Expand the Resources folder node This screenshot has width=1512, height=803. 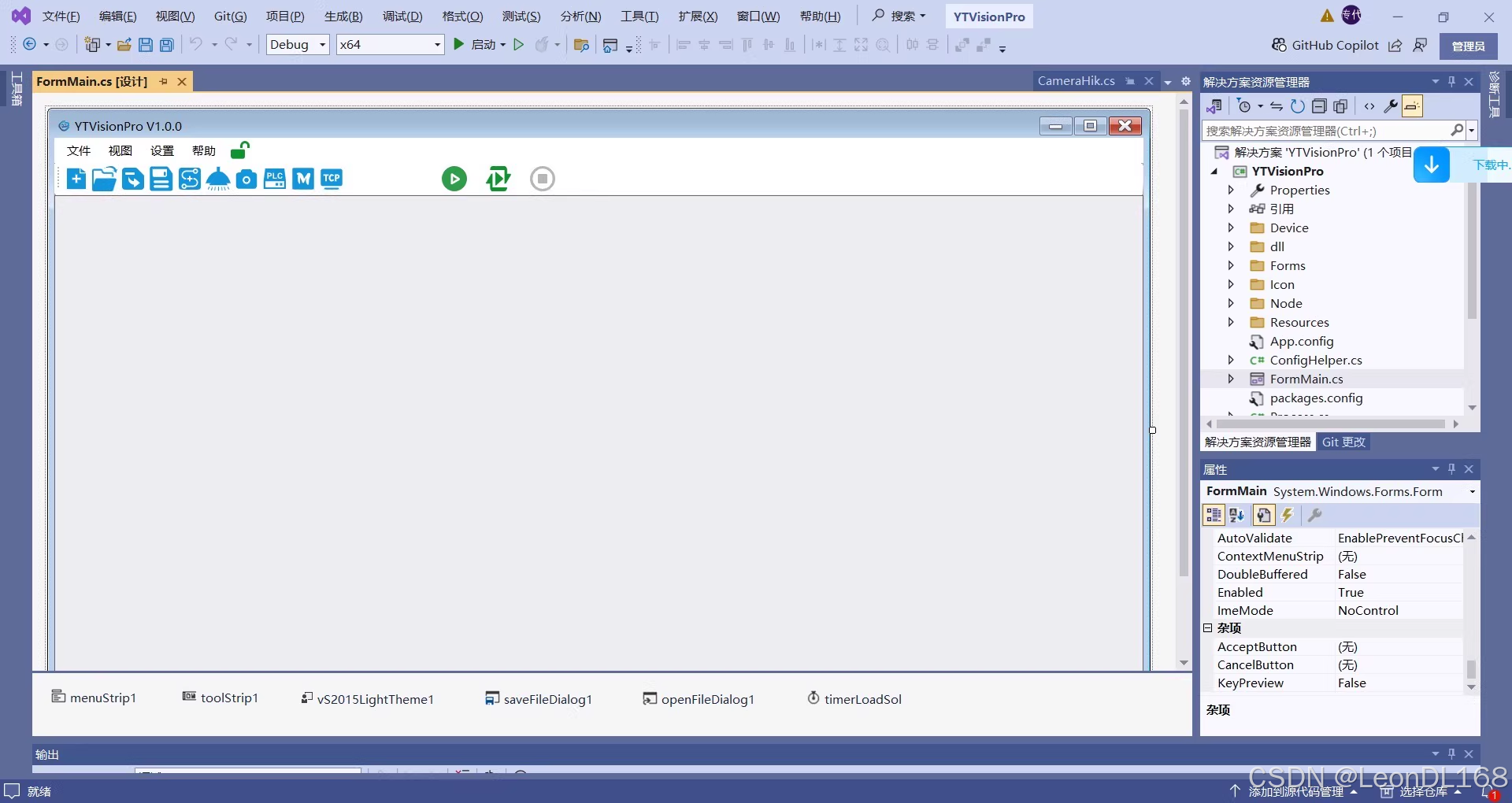1231,322
